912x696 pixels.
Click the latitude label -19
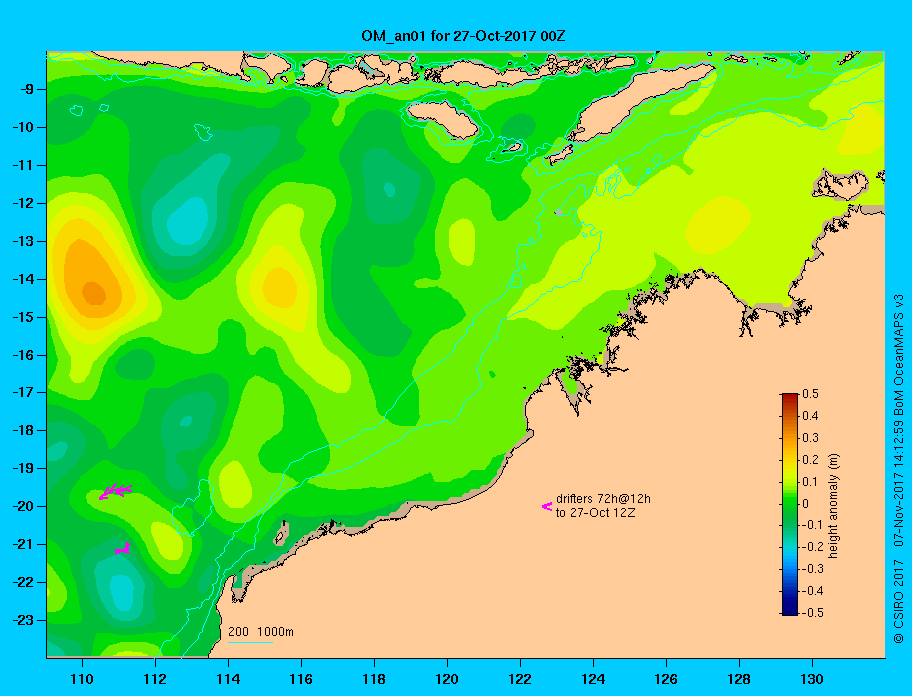click(23, 468)
